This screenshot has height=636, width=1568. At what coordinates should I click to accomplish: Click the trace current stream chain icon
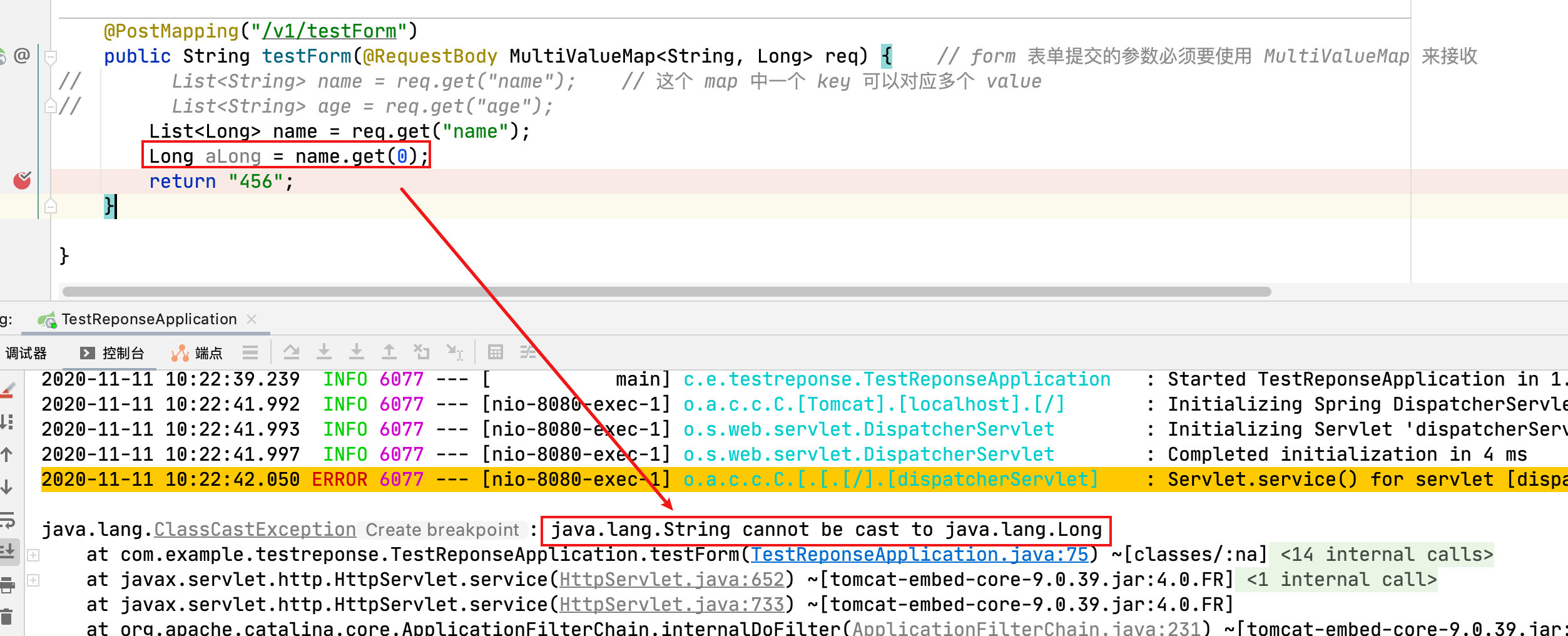point(528,352)
